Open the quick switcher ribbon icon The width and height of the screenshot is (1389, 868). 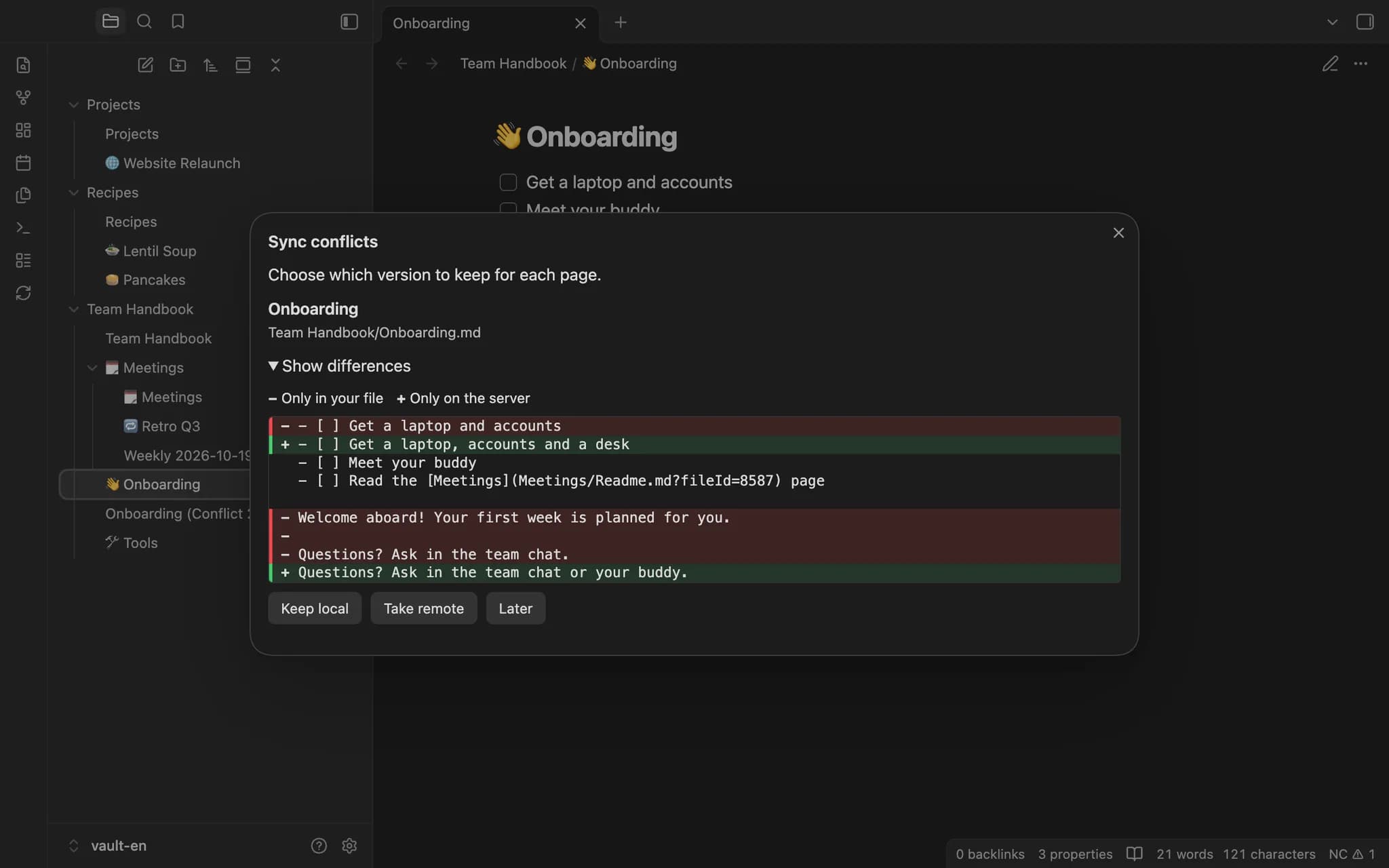pos(23,65)
